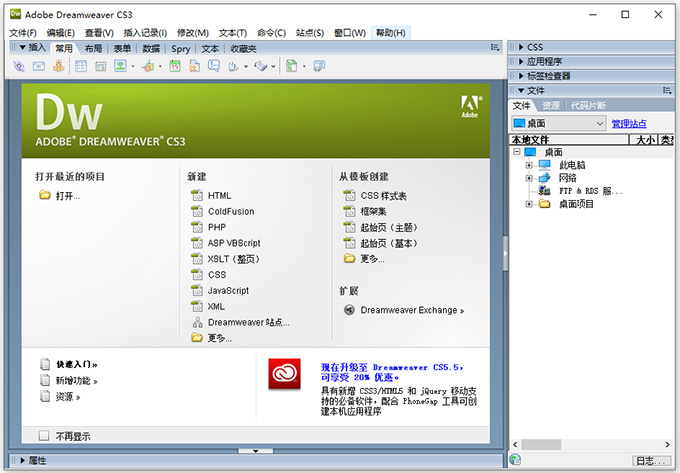The image size is (680, 473).
Task: Collapse the 桌面 root tree node
Action: tap(517, 152)
